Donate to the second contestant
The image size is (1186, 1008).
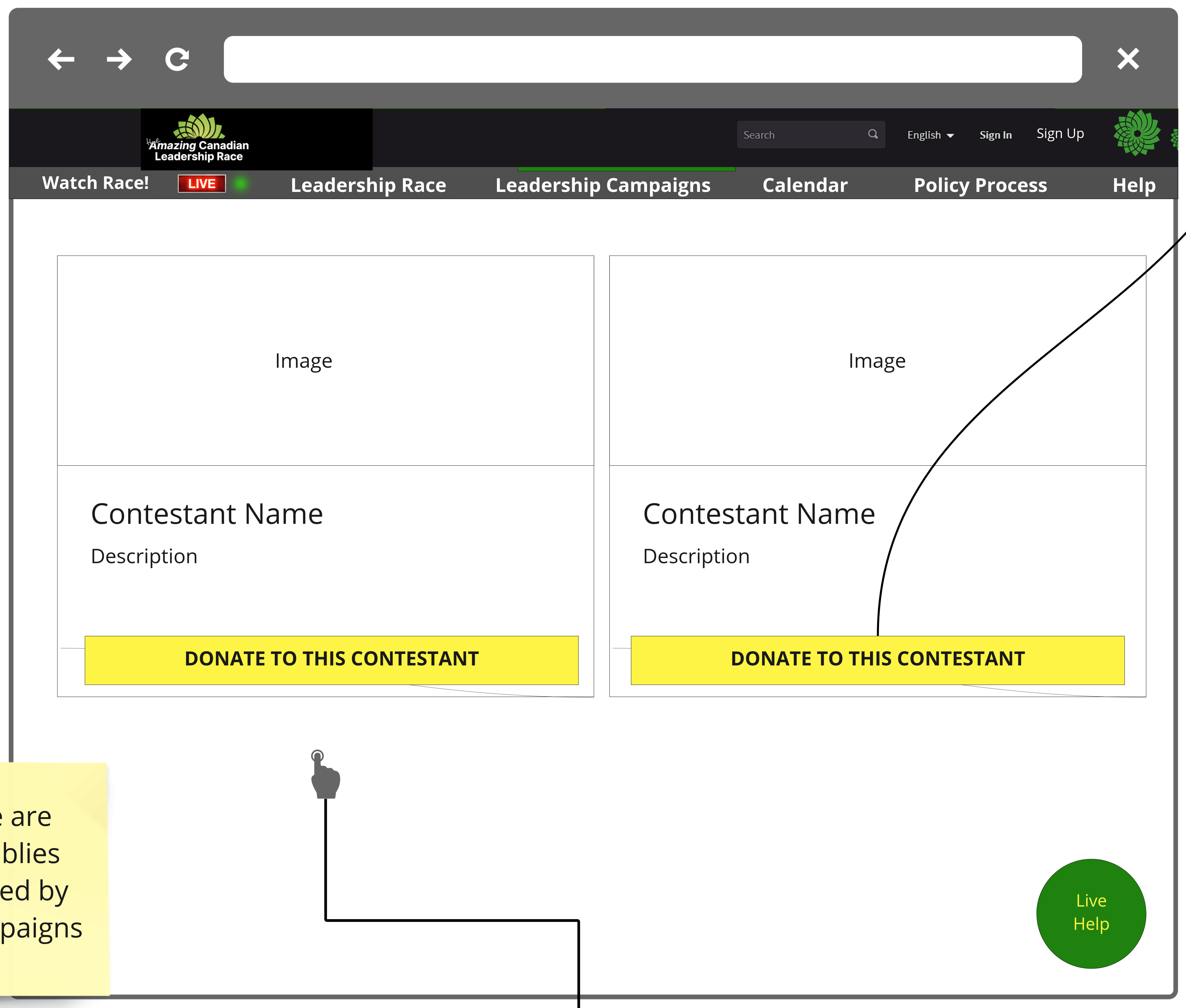pos(877,659)
